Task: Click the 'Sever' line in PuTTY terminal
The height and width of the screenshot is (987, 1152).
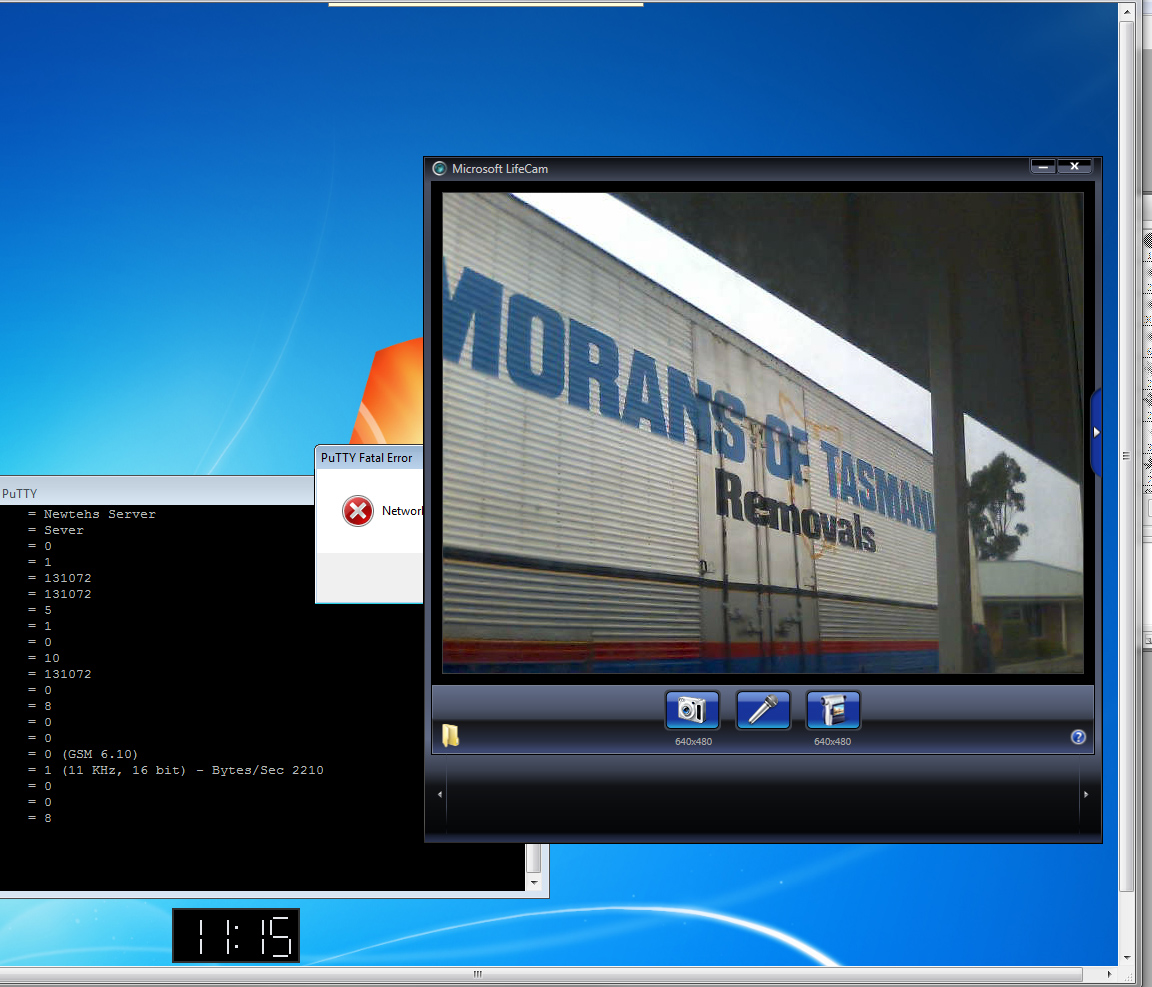Action: [x=56, y=531]
